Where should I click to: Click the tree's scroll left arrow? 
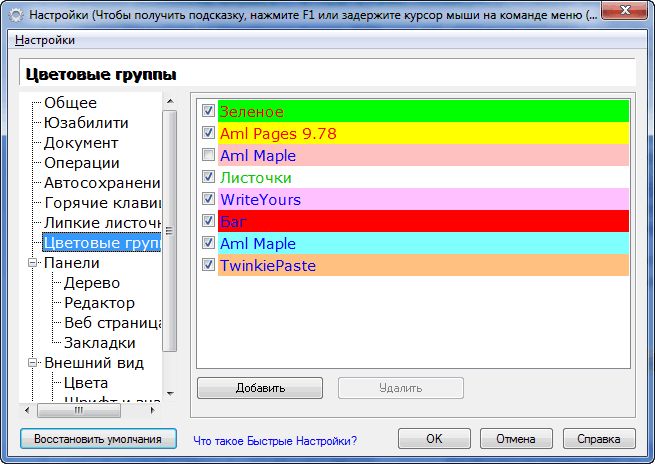27,411
